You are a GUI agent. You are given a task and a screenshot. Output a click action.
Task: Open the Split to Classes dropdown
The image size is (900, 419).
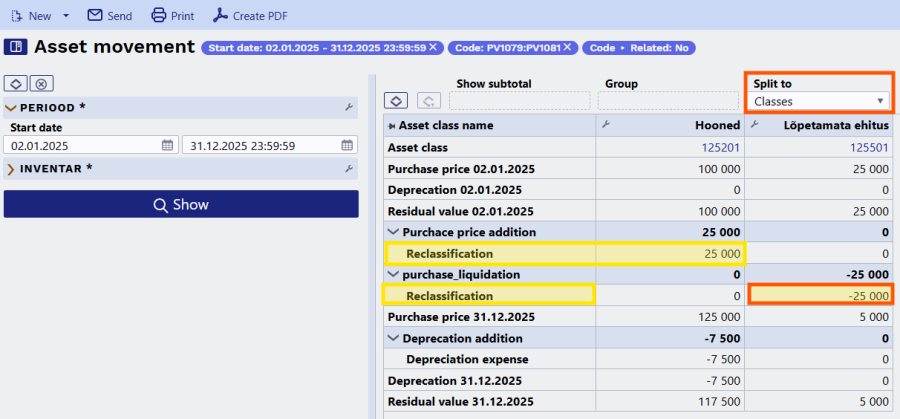click(818, 102)
